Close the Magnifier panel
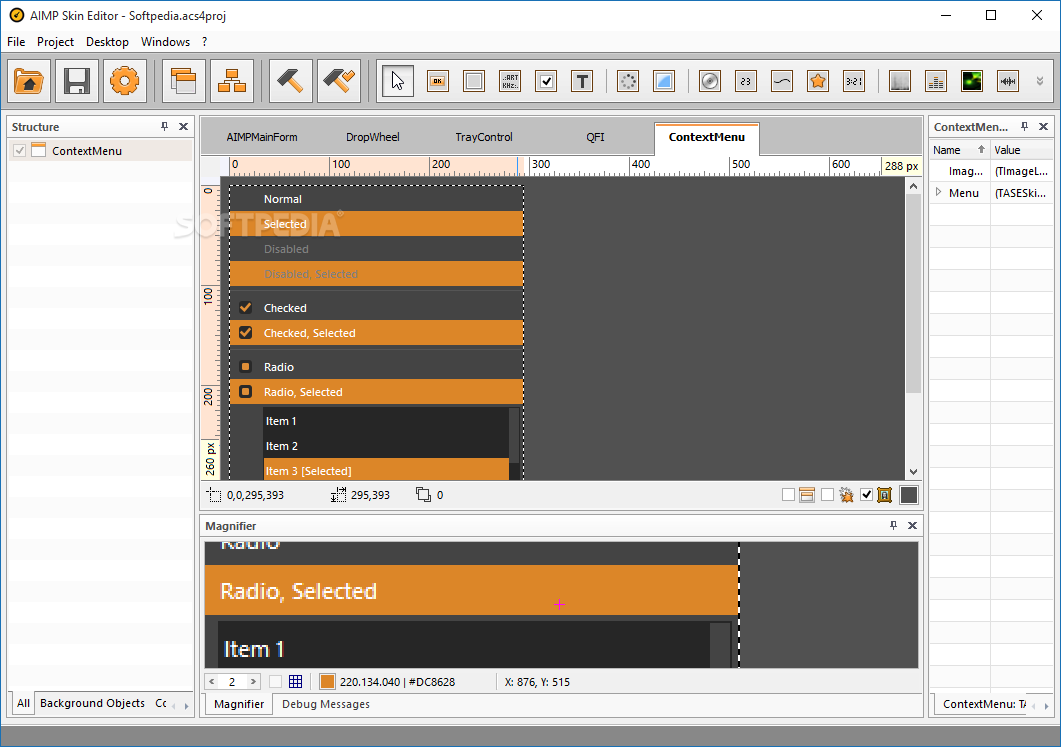Viewport: 1061px width, 747px height. (912, 525)
